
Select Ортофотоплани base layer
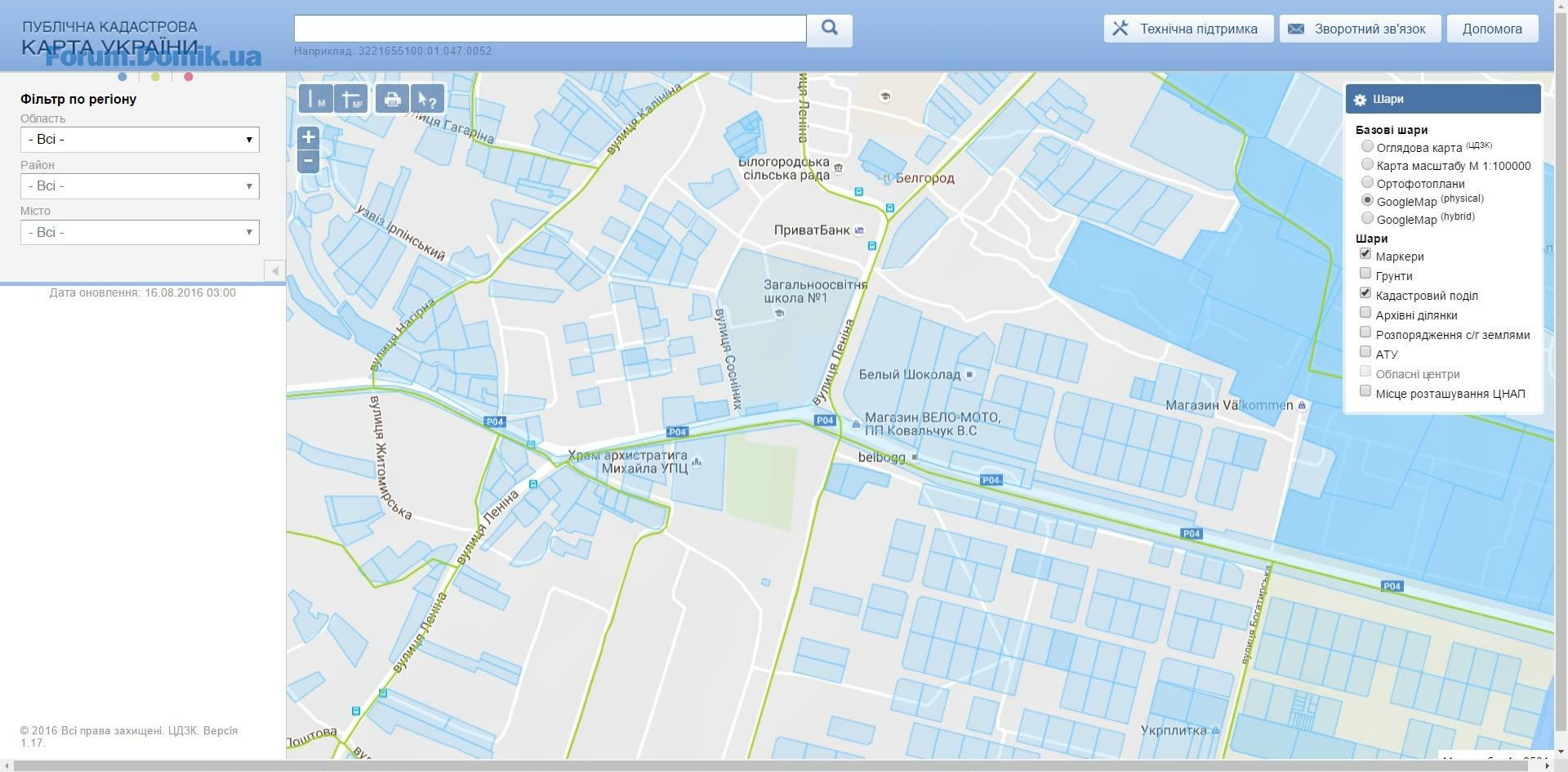tap(1367, 182)
